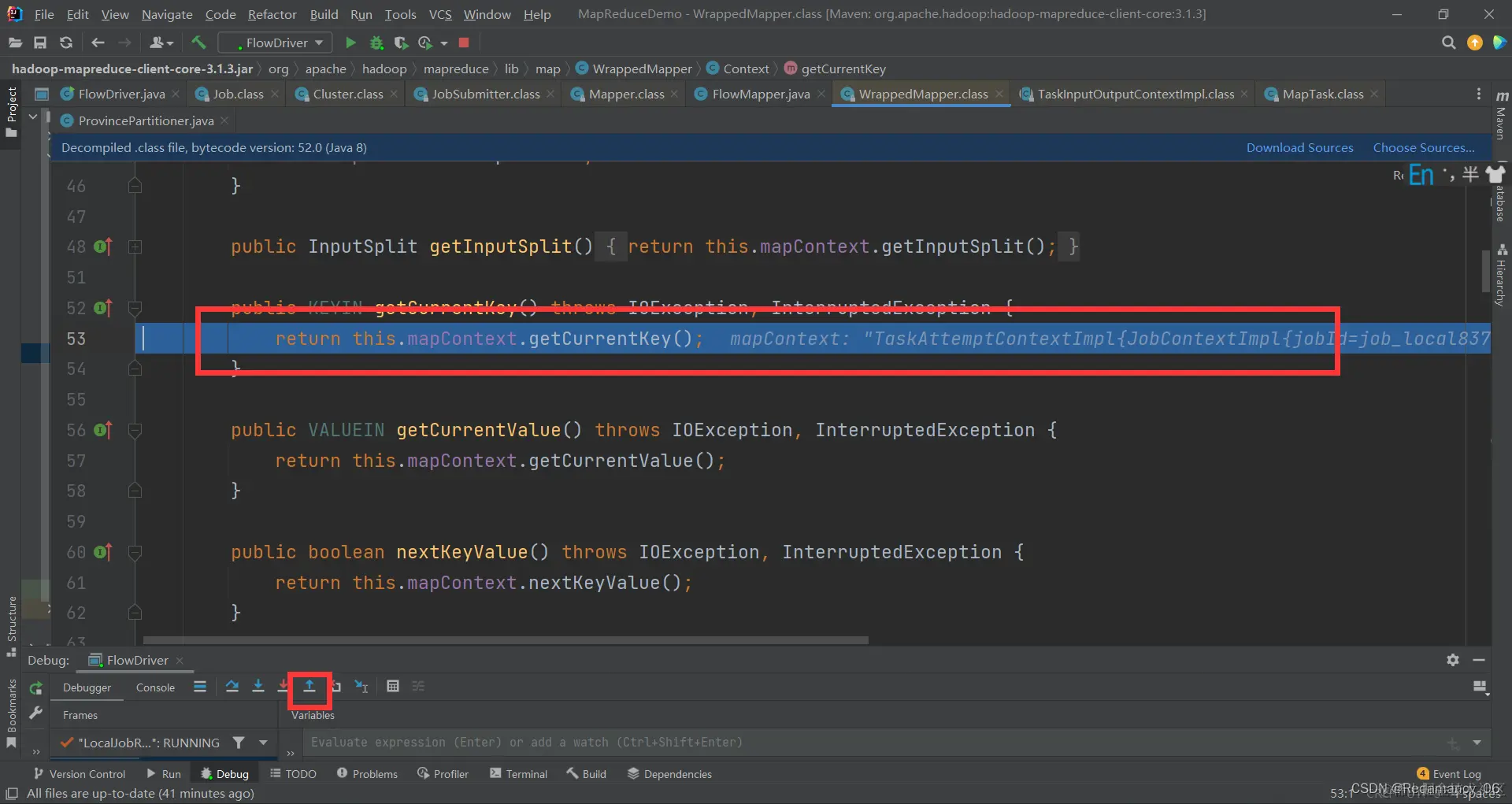Open the editor tabs overflow menu
Image resolution: width=1512 pixels, height=804 pixels.
click(1478, 94)
